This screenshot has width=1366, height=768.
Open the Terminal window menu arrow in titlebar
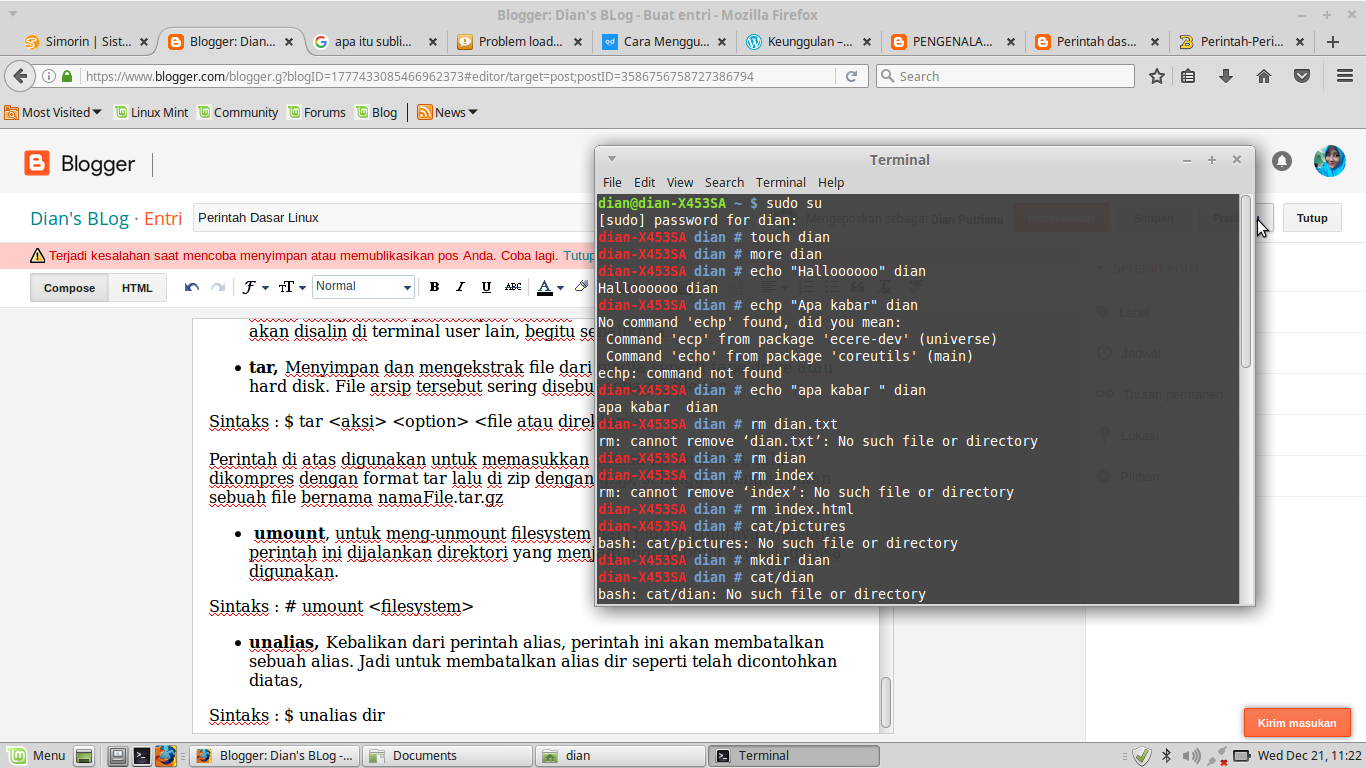point(612,159)
